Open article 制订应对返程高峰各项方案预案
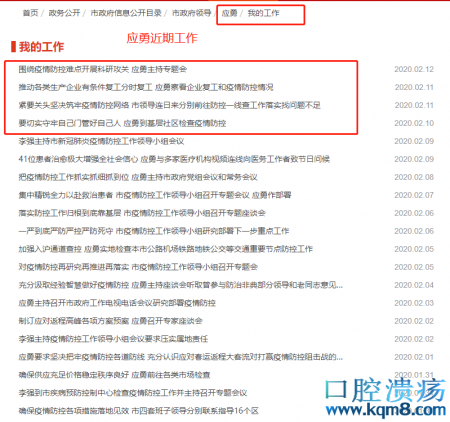The width and height of the screenshot is (450, 422). 110,321
